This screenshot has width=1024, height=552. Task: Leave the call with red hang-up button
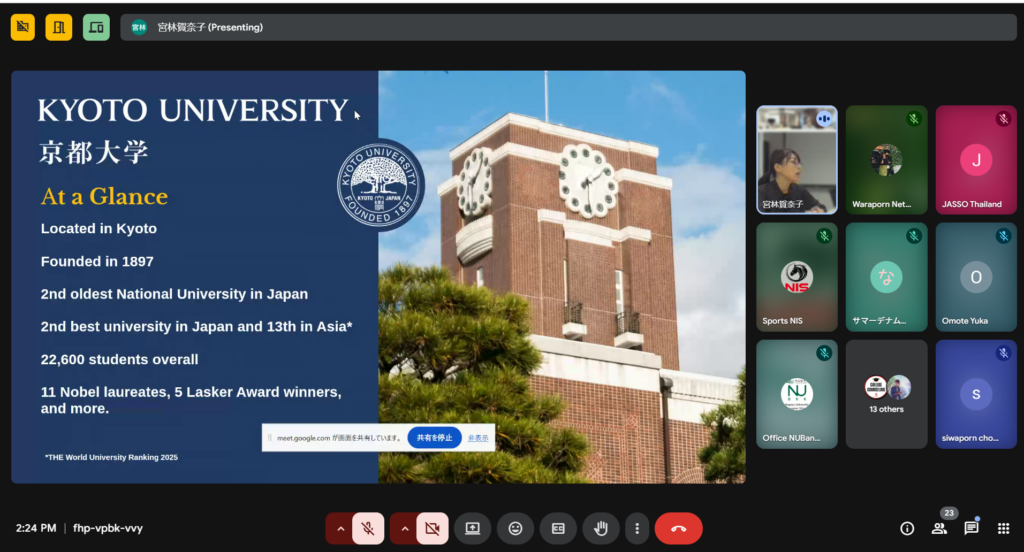click(679, 528)
